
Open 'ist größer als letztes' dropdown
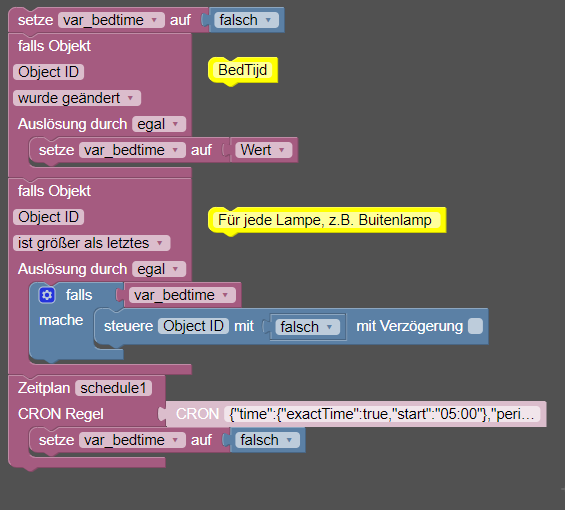pyautogui.click(x=92, y=243)
